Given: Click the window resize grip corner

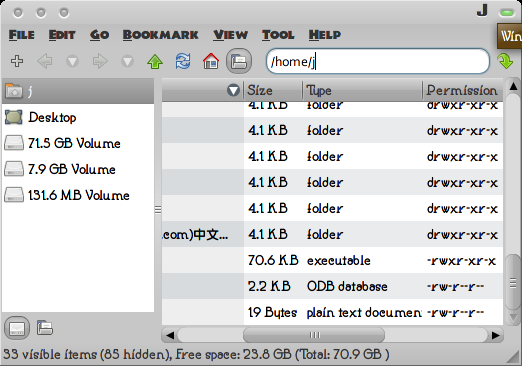Looking at the screenshot, I should [x=514, y=358].
